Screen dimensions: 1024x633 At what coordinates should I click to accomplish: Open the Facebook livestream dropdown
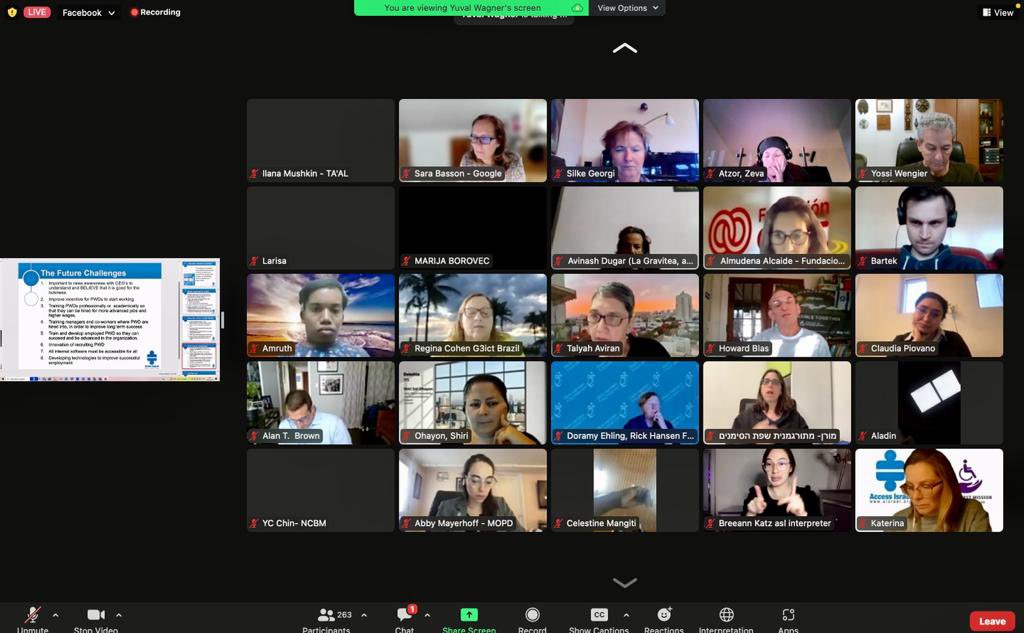[x=88, y=12]
